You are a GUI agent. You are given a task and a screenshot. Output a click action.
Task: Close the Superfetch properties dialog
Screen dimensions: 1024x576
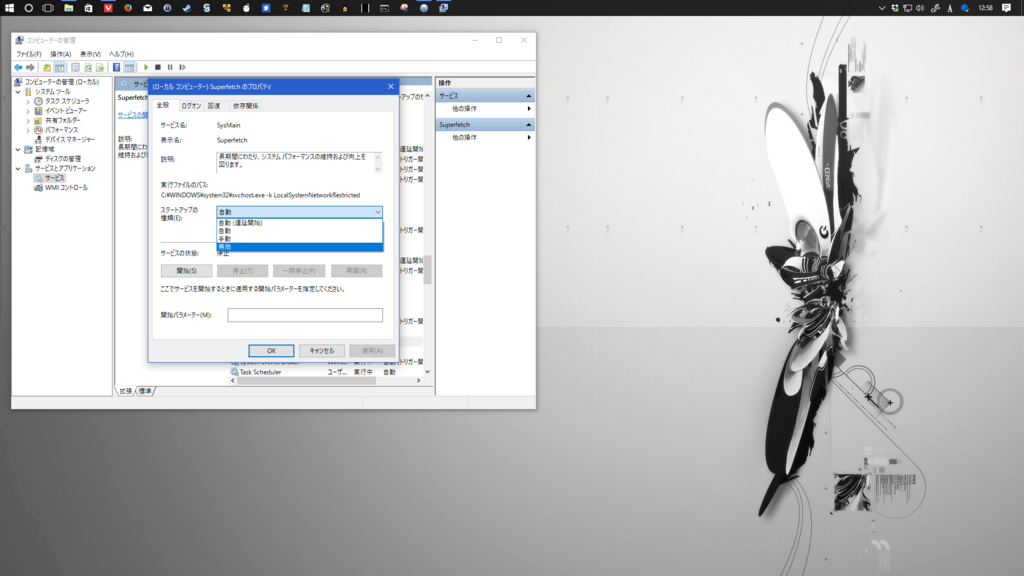[391, 86]
